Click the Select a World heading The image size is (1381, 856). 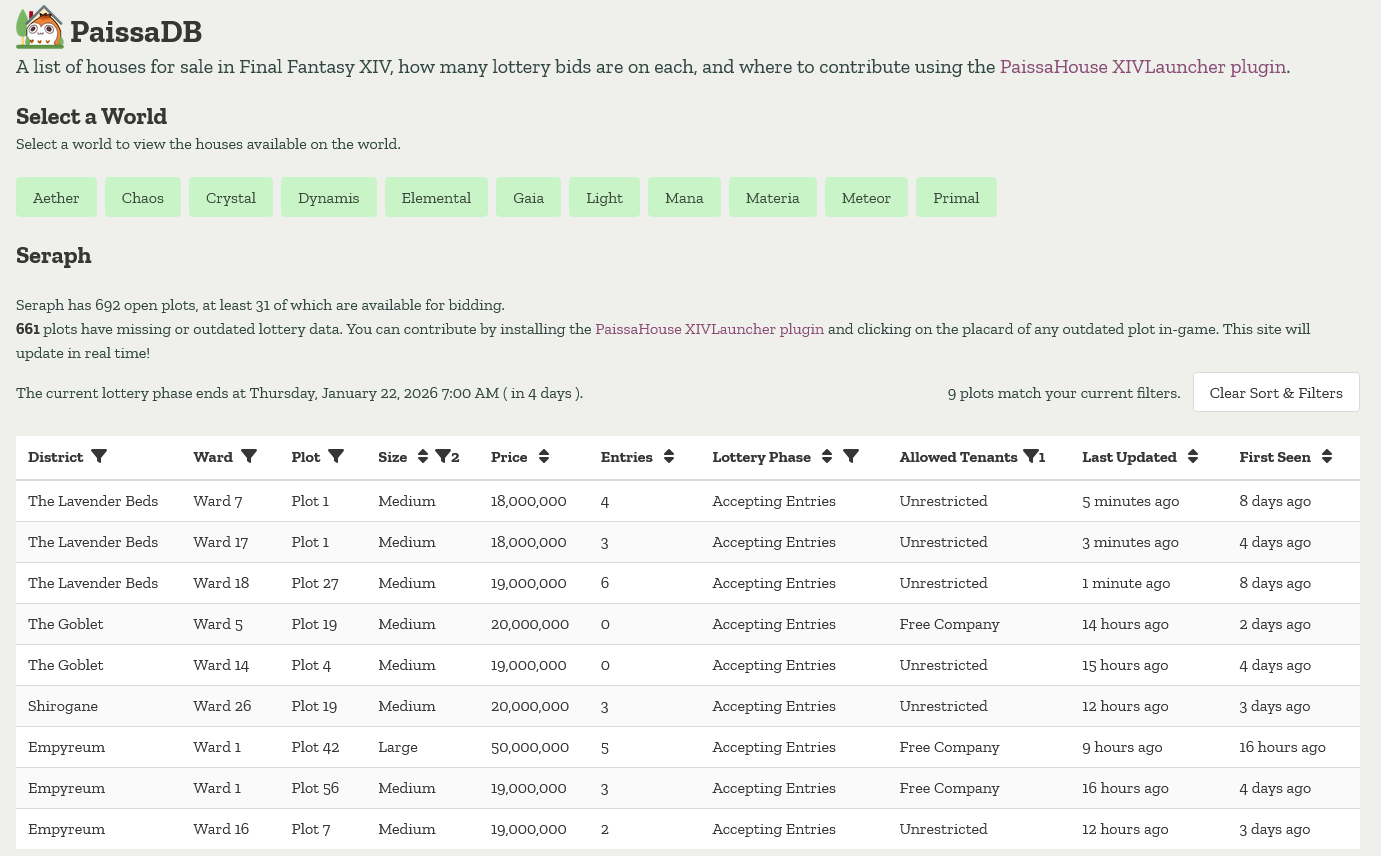[x=91, y=116]
